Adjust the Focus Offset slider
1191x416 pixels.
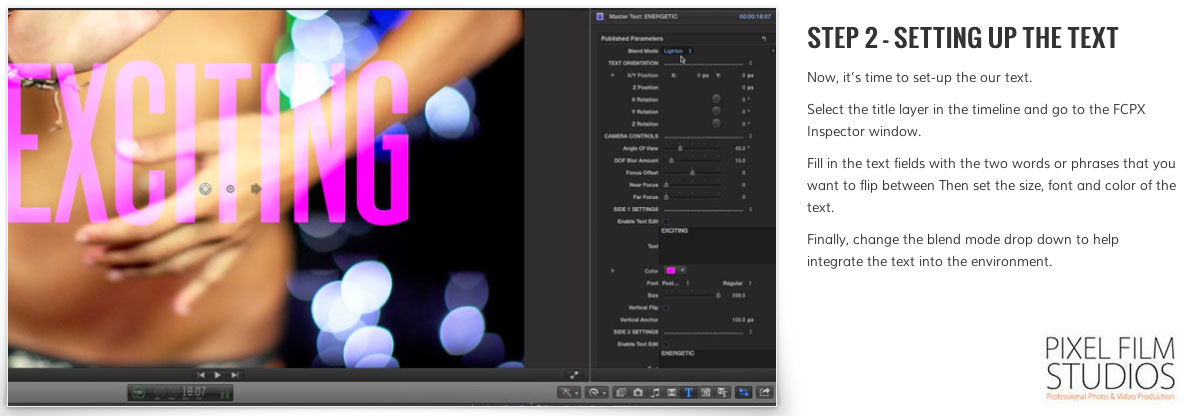point(692,173)
